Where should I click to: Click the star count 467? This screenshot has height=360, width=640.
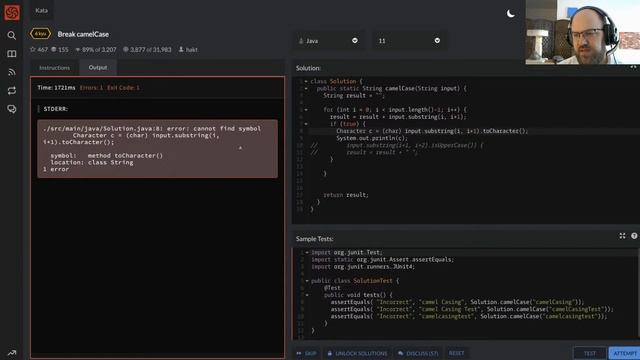[x=39, y=49]
